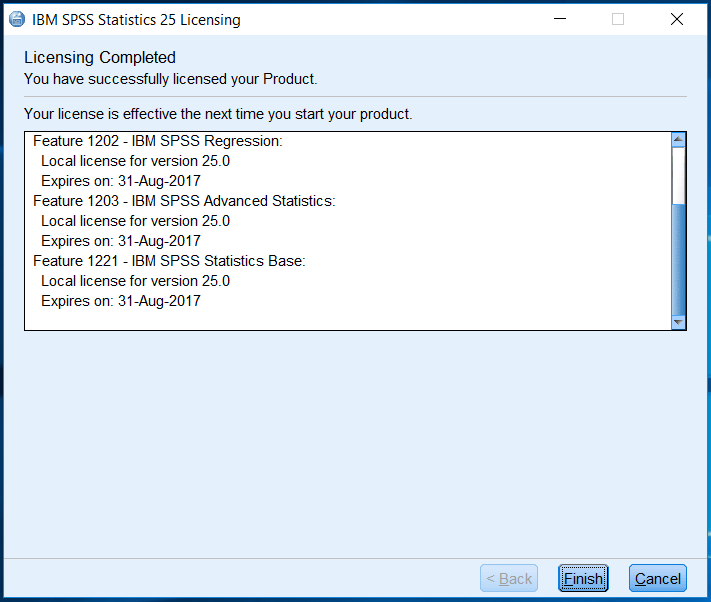The height and width of the screenshot is (602, 711).
Task: Click the scrollbar down arrow in license list
Action: (678, 322)
